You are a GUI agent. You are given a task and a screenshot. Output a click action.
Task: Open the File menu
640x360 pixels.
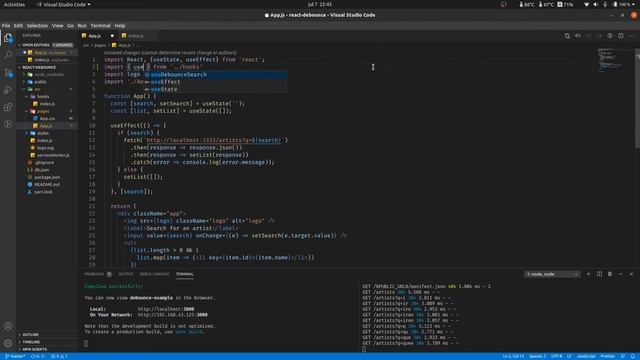tap(6, 26)
